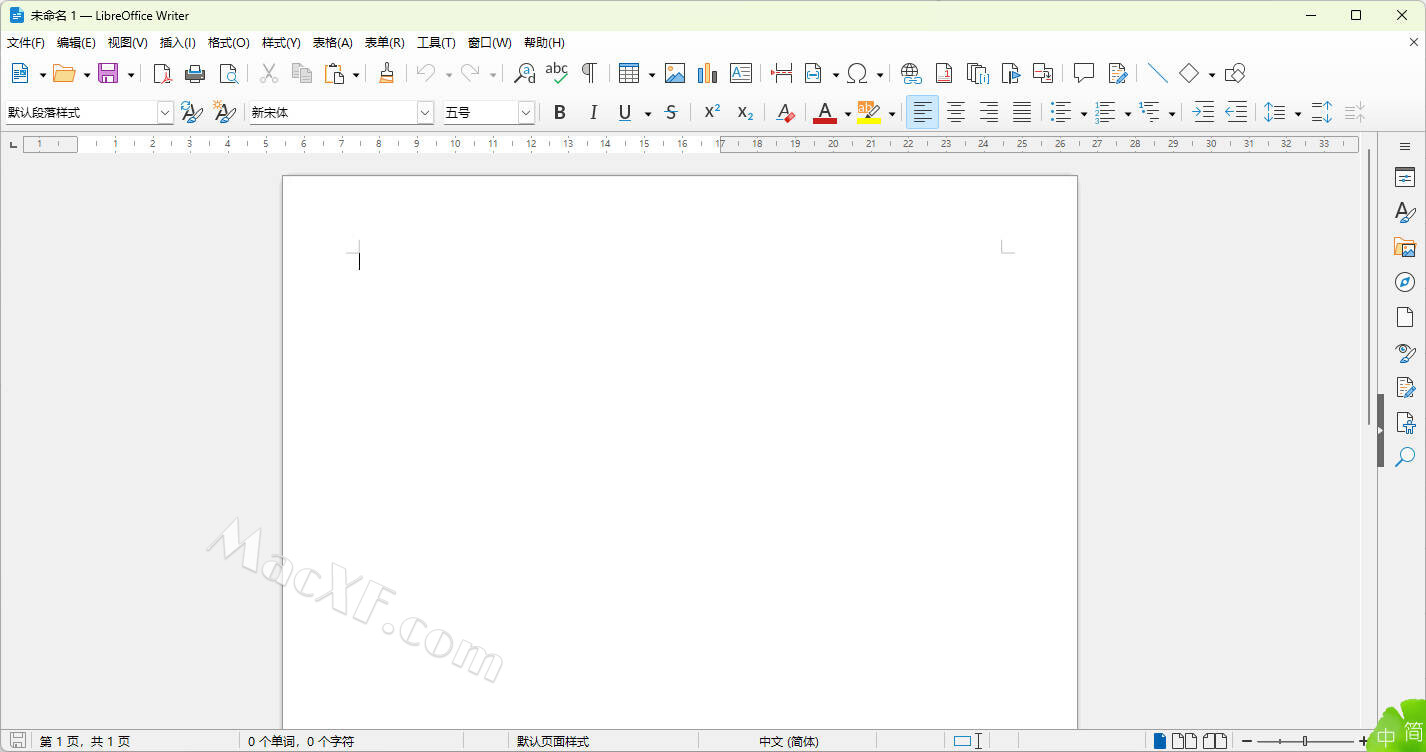
Task: Click the 默认页面样式 status bar field
Action: [x=553, y=741]
